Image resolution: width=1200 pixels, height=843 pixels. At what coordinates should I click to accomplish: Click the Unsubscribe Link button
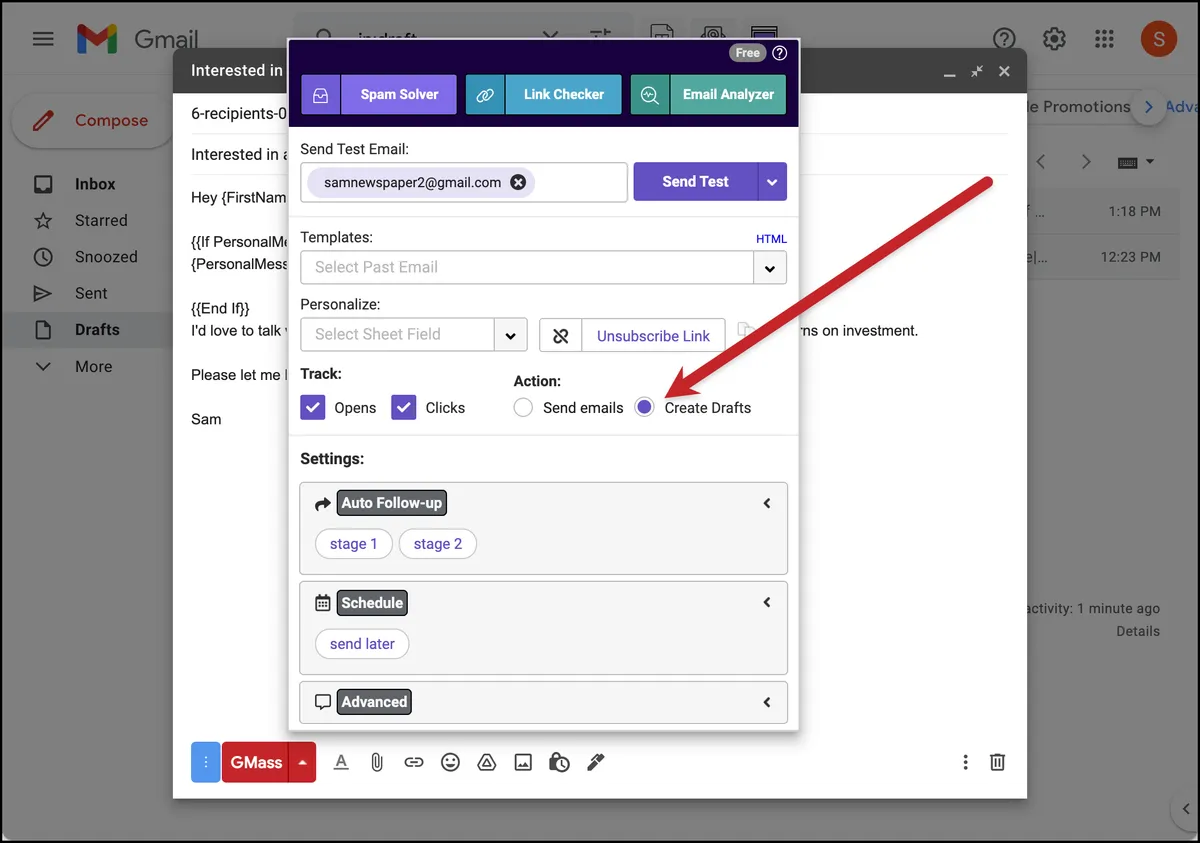(654, 336)
